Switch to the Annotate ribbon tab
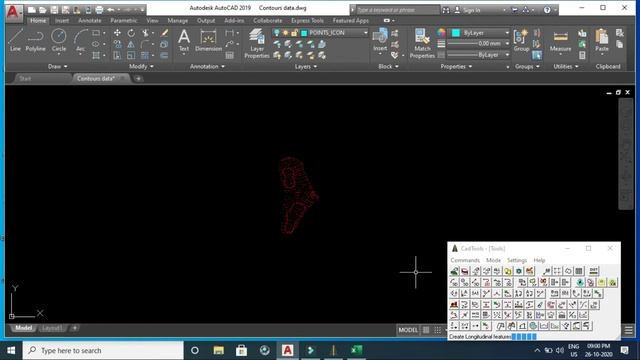 click(89, 20)
